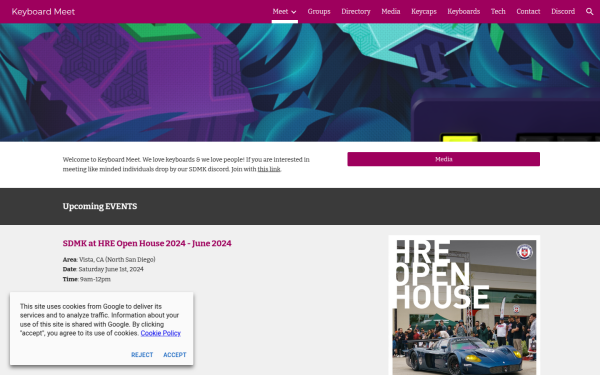This screenshot has height=375, width=600.
Task: Click the magenta Media button
Action: tap(443, 159)
